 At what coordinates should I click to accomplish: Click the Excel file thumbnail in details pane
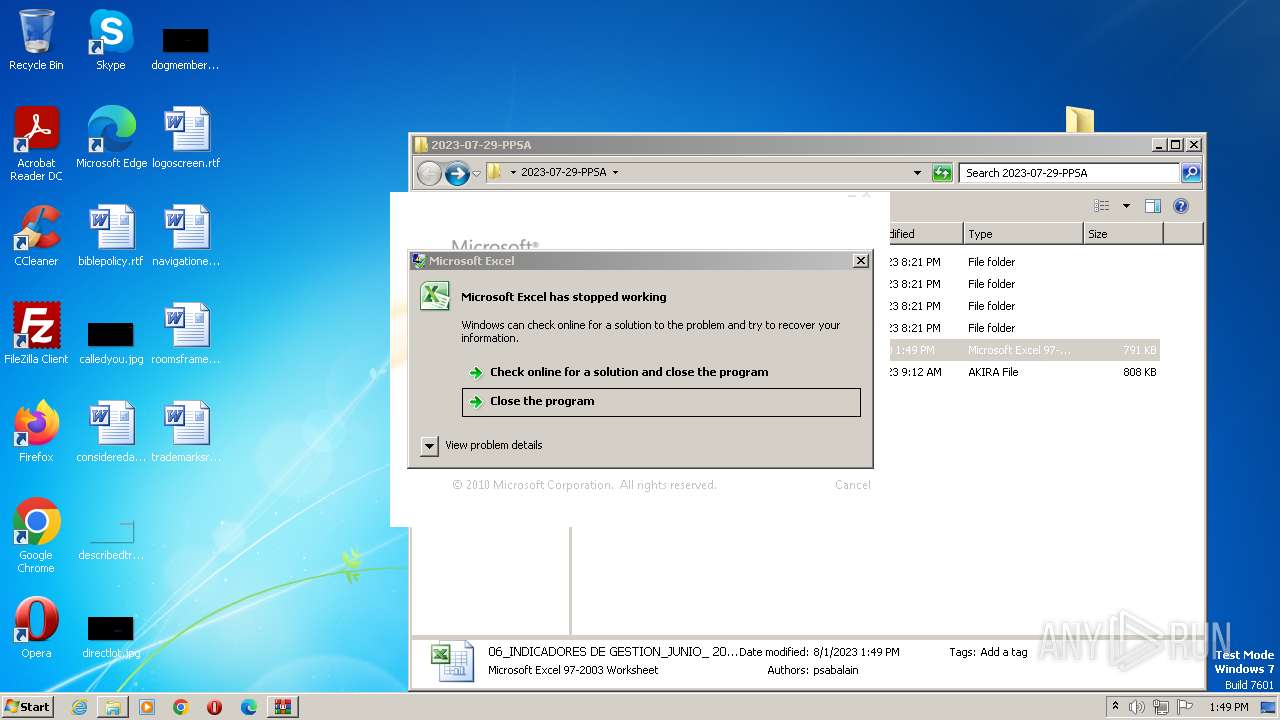(451, 661)
